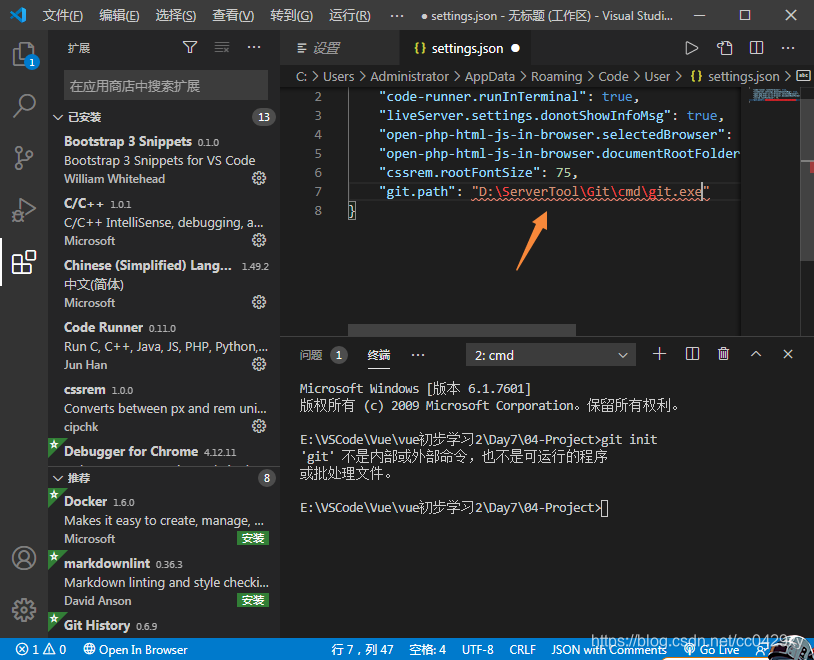Viewport: 814px width, 660px height.
Task: Switch to 问题 problems panel tab
Action: pos(323,355)
